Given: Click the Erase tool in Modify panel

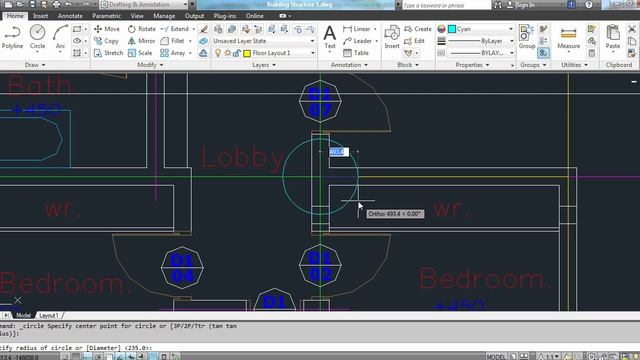Looking at the screenshot, I should (204, 29).
